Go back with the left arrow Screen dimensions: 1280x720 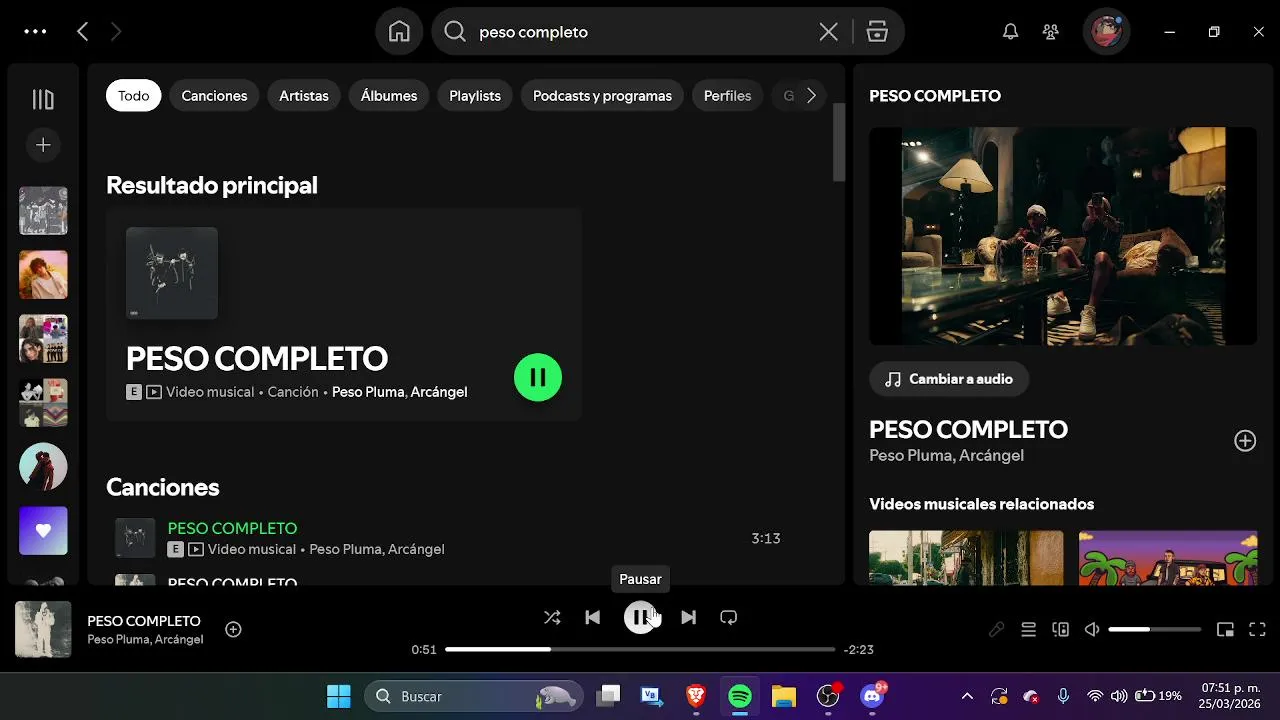(83, 32)
